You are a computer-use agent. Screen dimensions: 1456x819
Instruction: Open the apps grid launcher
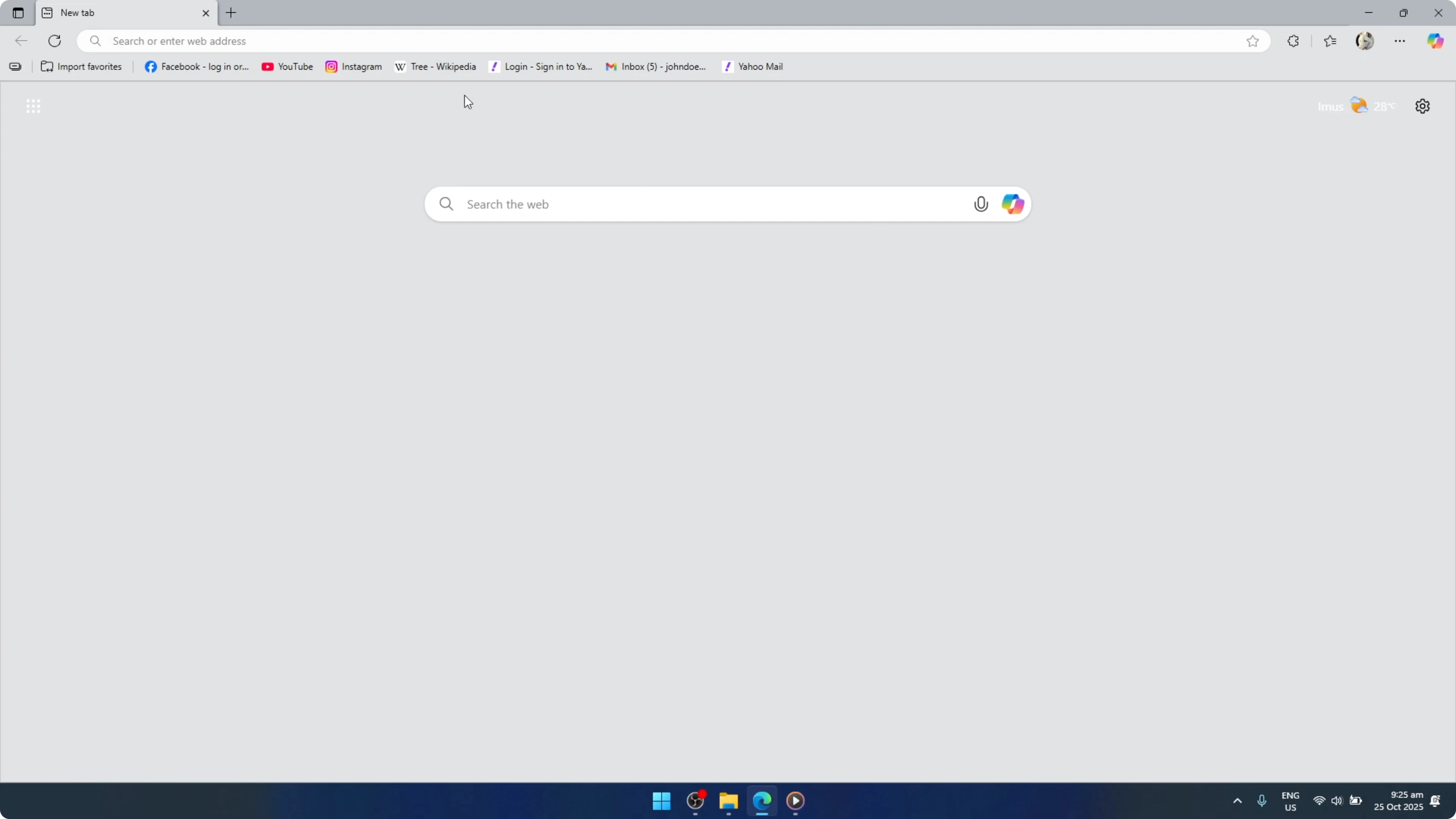(x=33, y=106)
